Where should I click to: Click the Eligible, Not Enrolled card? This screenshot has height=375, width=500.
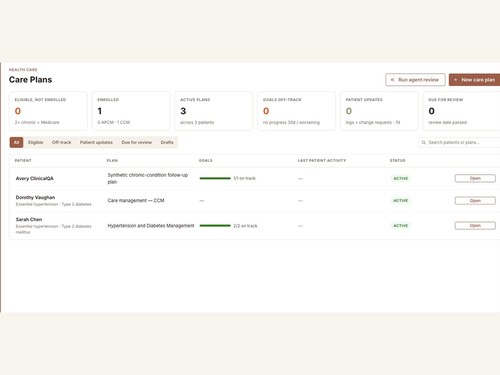tap(48, 111)
